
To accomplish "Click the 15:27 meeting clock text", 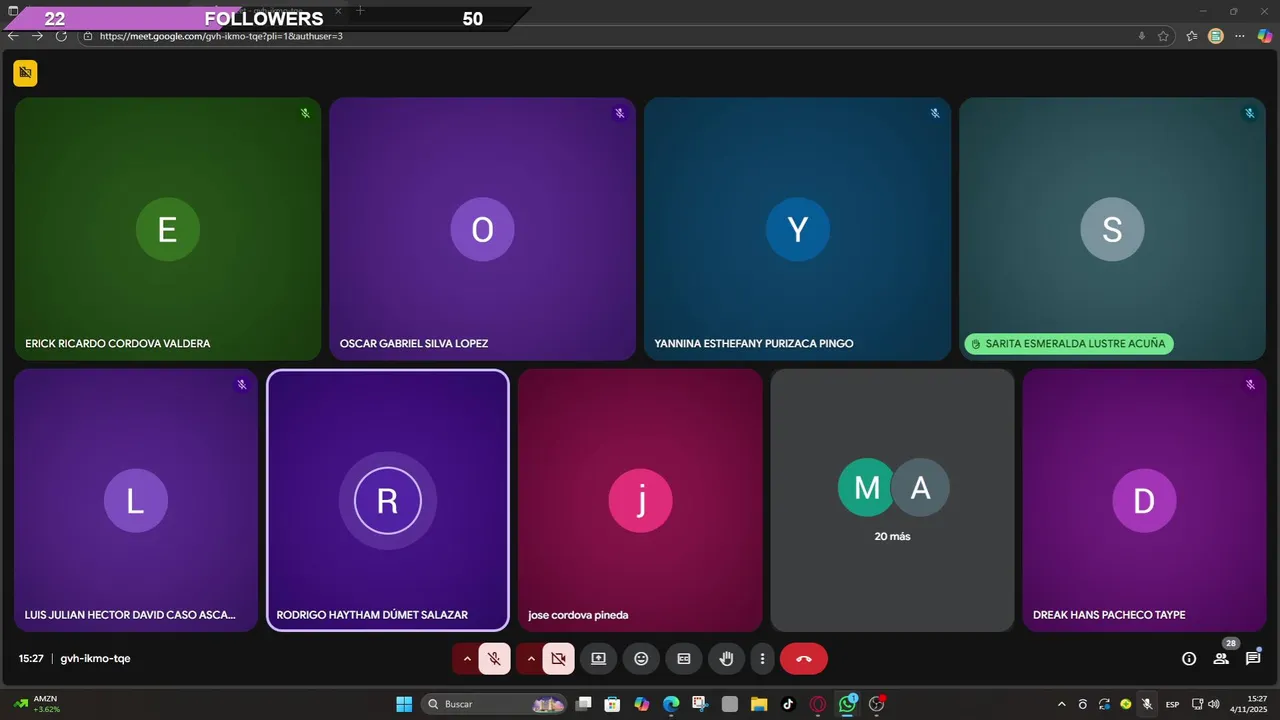I will (31, 659).
